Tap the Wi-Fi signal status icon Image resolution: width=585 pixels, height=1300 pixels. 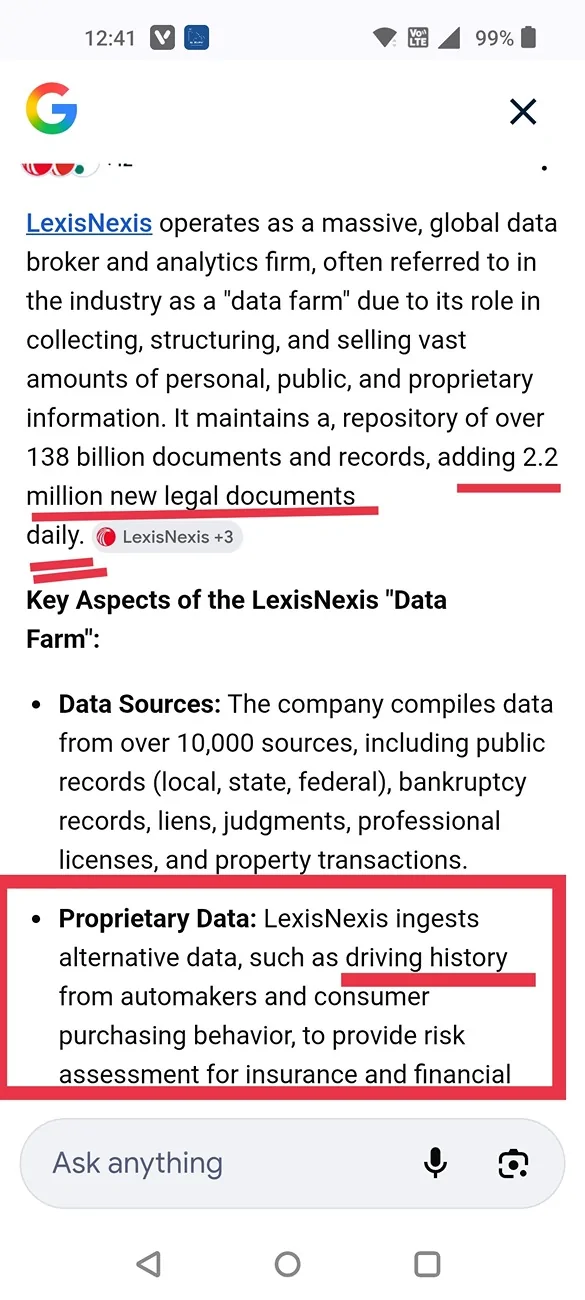pos(385,39)
